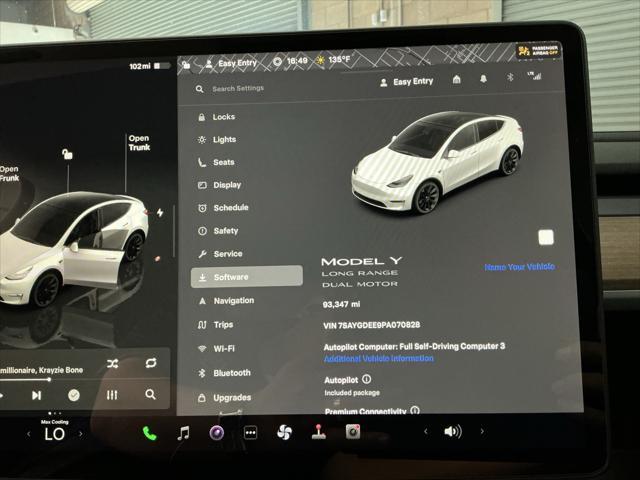
Task: Tap the unlock padlock icon above the car
Action: click(67, 154)
